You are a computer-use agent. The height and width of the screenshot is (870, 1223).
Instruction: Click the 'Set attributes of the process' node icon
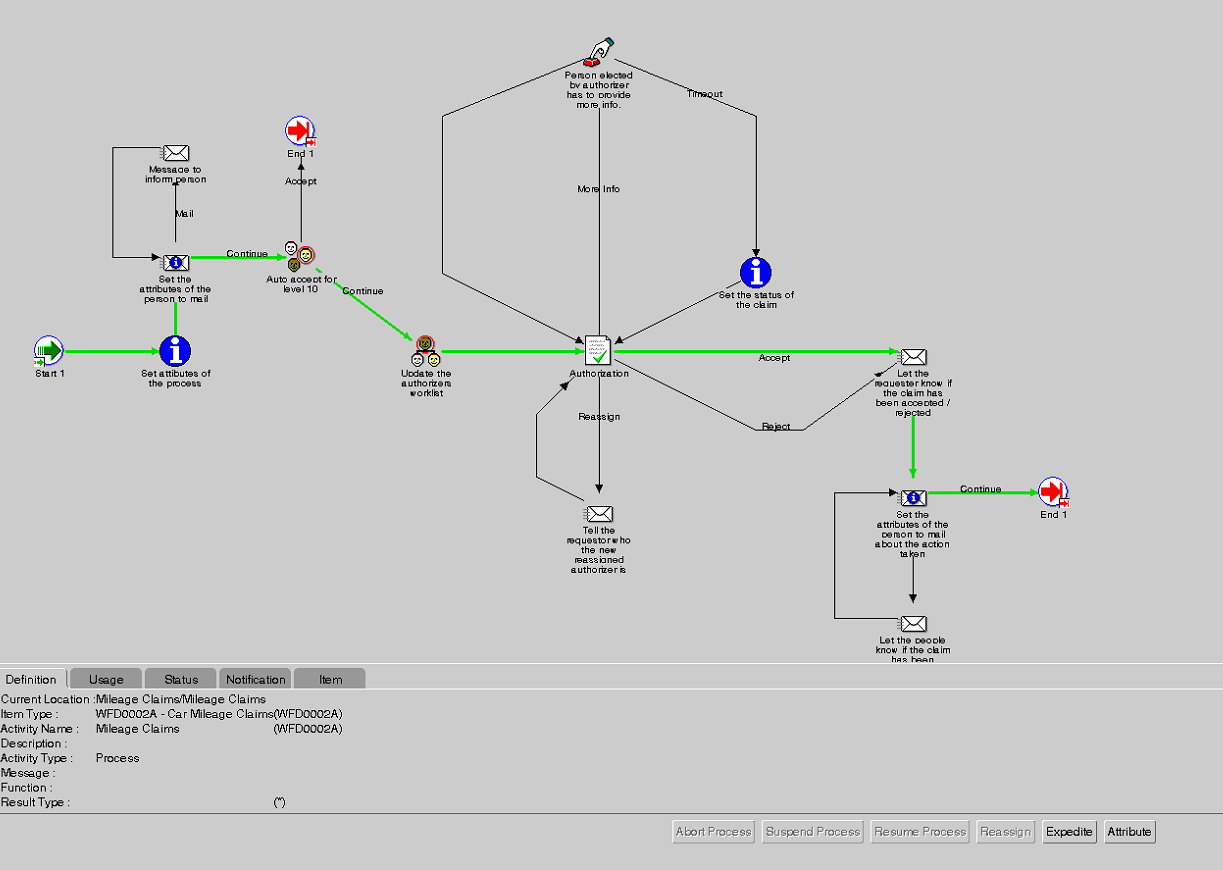click(x=175, y=351)
